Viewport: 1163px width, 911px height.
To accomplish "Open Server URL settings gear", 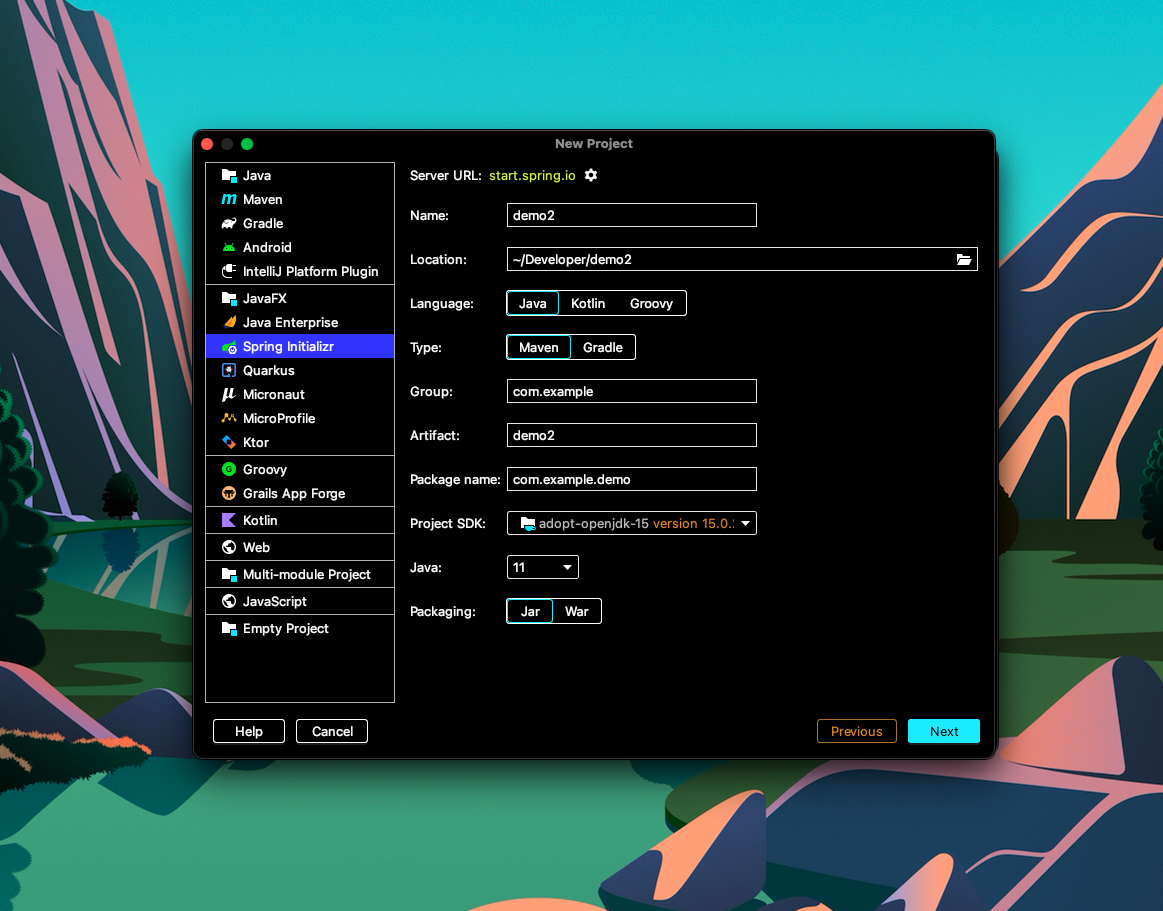I will coord(591,176).
